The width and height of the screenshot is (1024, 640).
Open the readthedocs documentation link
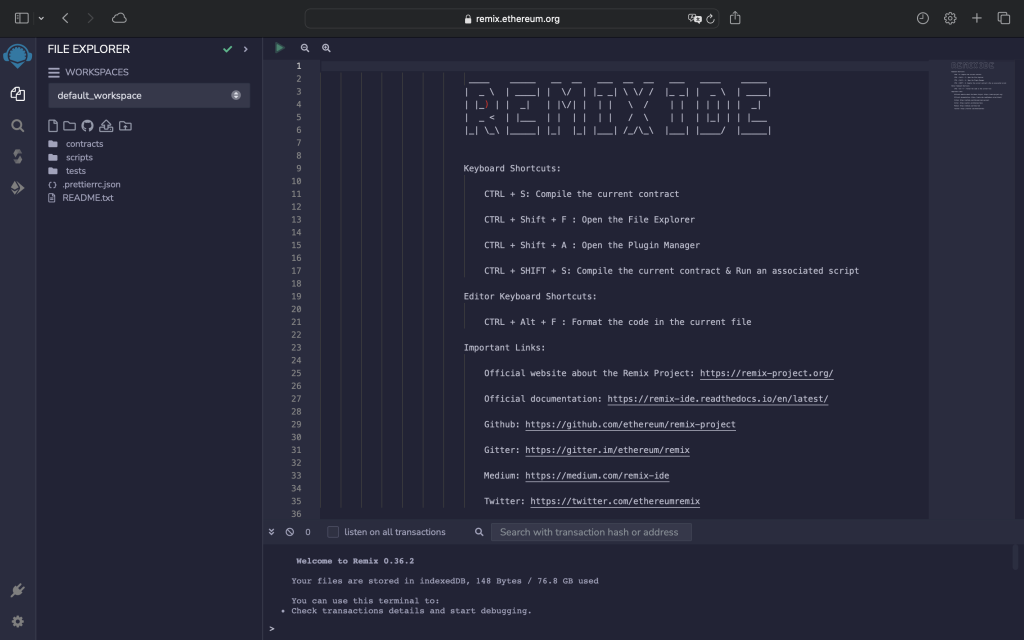coord(718,399)
